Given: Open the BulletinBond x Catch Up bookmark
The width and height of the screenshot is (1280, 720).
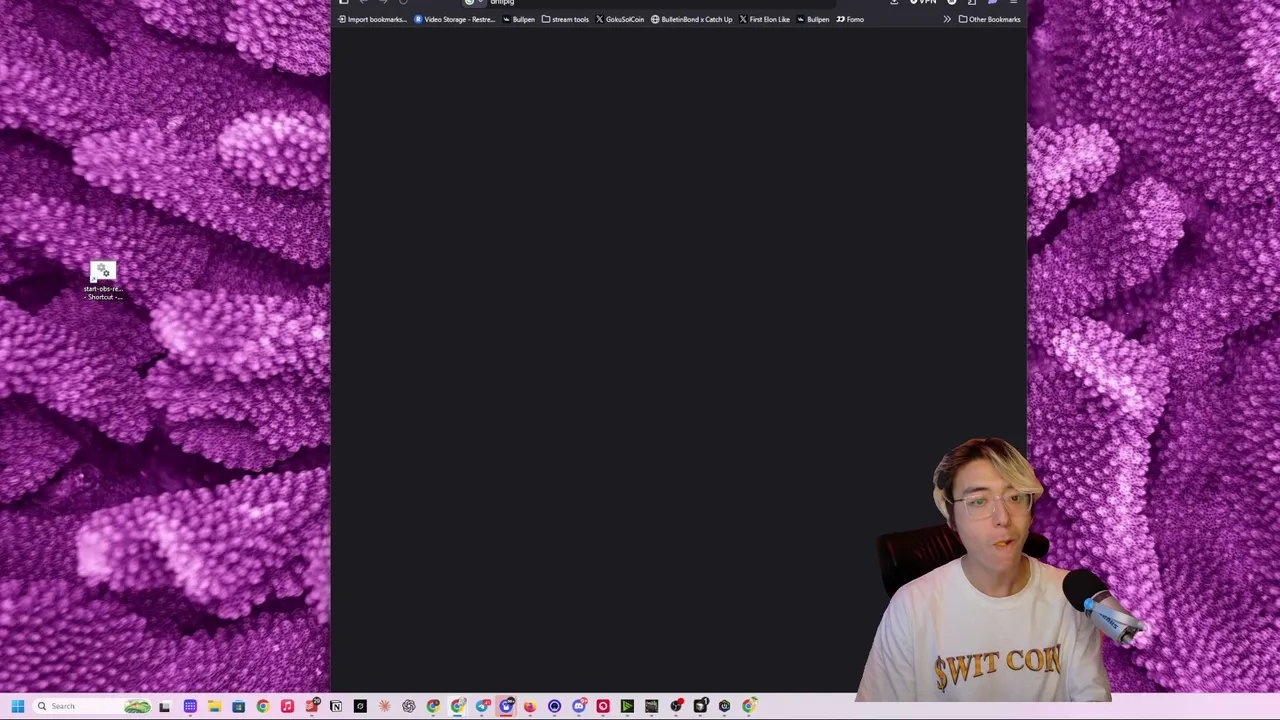Looking at the screenshot, I should point(691,19).
